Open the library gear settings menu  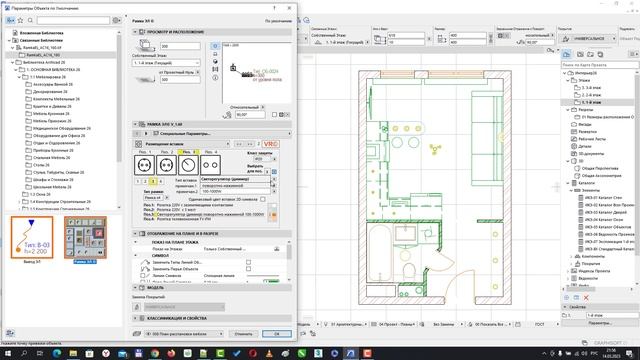tap(116, 20)
